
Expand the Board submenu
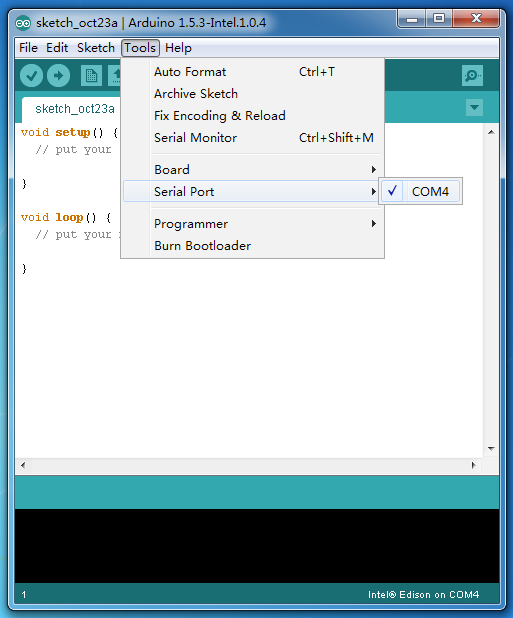(x=253, y=170)
